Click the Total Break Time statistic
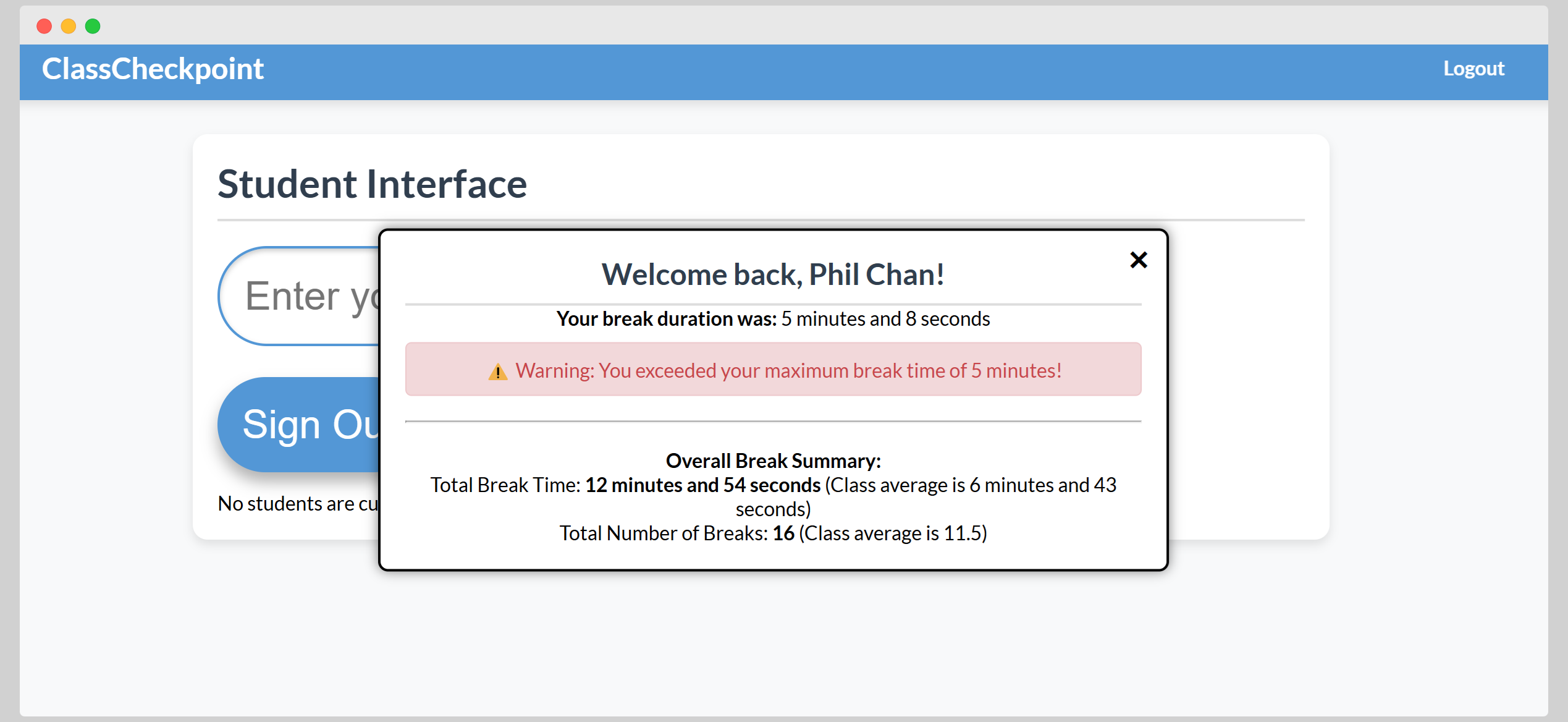 pyautogui.click(x=773, y=485)
